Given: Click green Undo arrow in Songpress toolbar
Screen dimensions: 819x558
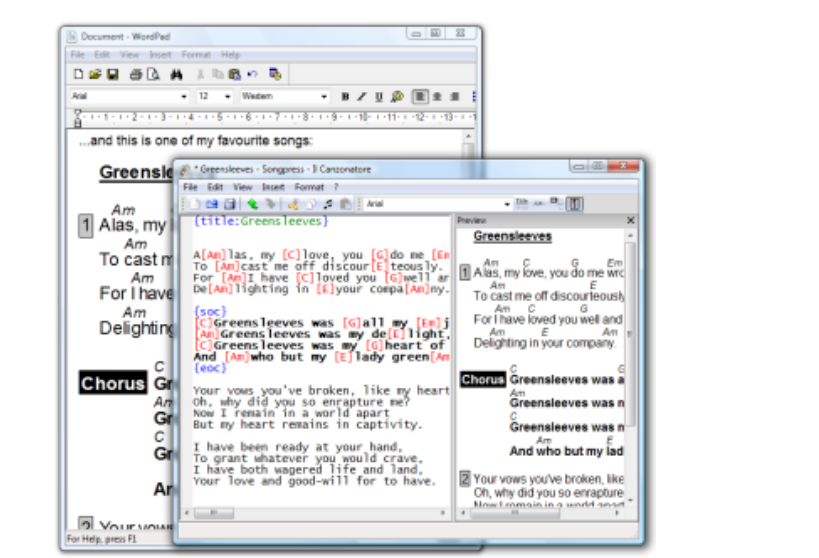Looking at the screenshot, I should coord(253,204).
